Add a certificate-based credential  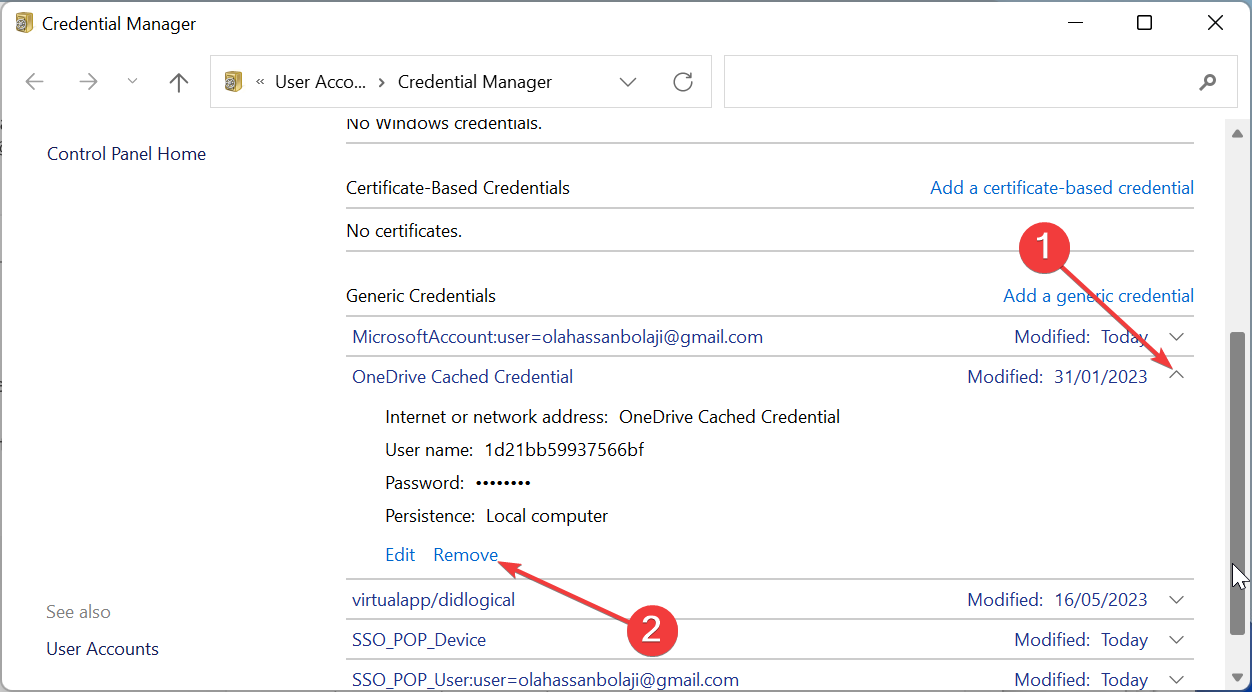point(1062,188)
